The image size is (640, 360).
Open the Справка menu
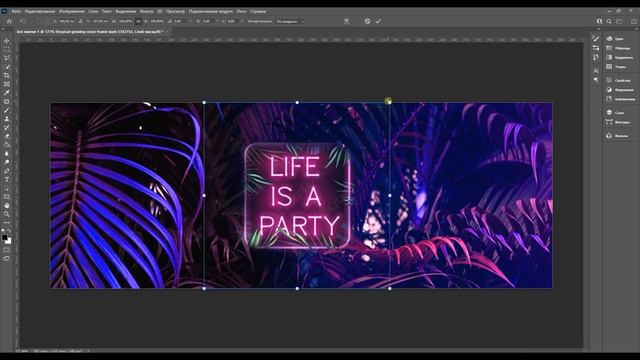point(258,11)
